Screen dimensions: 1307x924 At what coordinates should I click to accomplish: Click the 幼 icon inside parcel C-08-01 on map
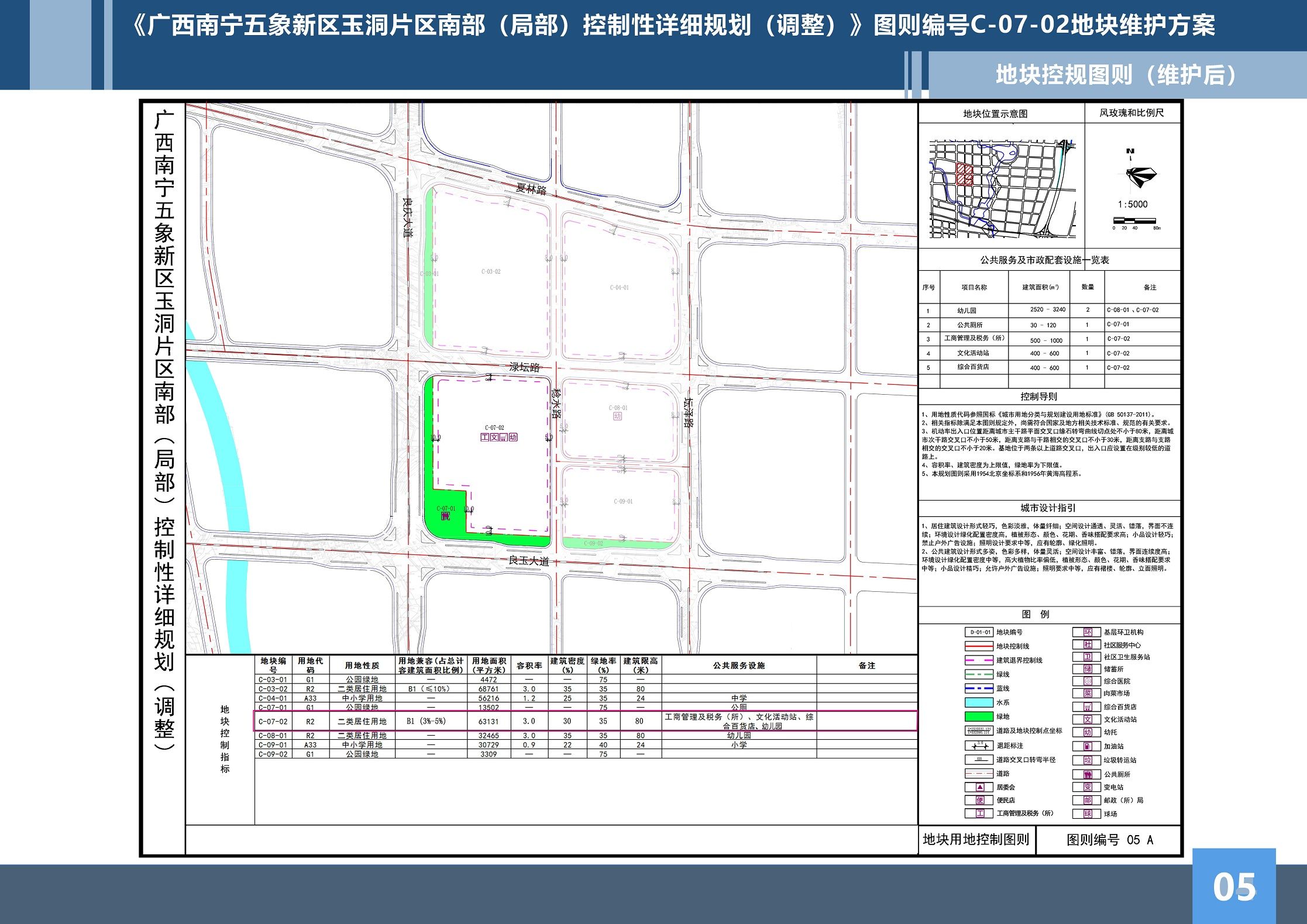coord(617,416)
